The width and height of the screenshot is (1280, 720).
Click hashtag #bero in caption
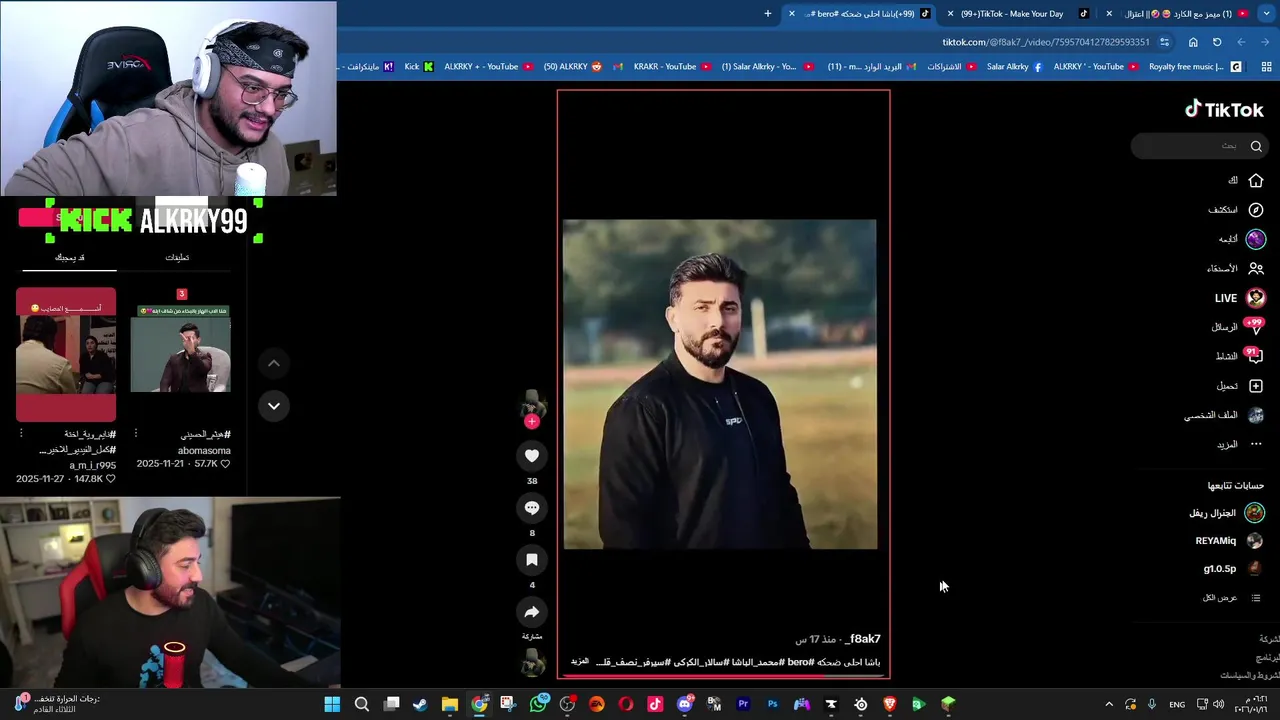800,662
